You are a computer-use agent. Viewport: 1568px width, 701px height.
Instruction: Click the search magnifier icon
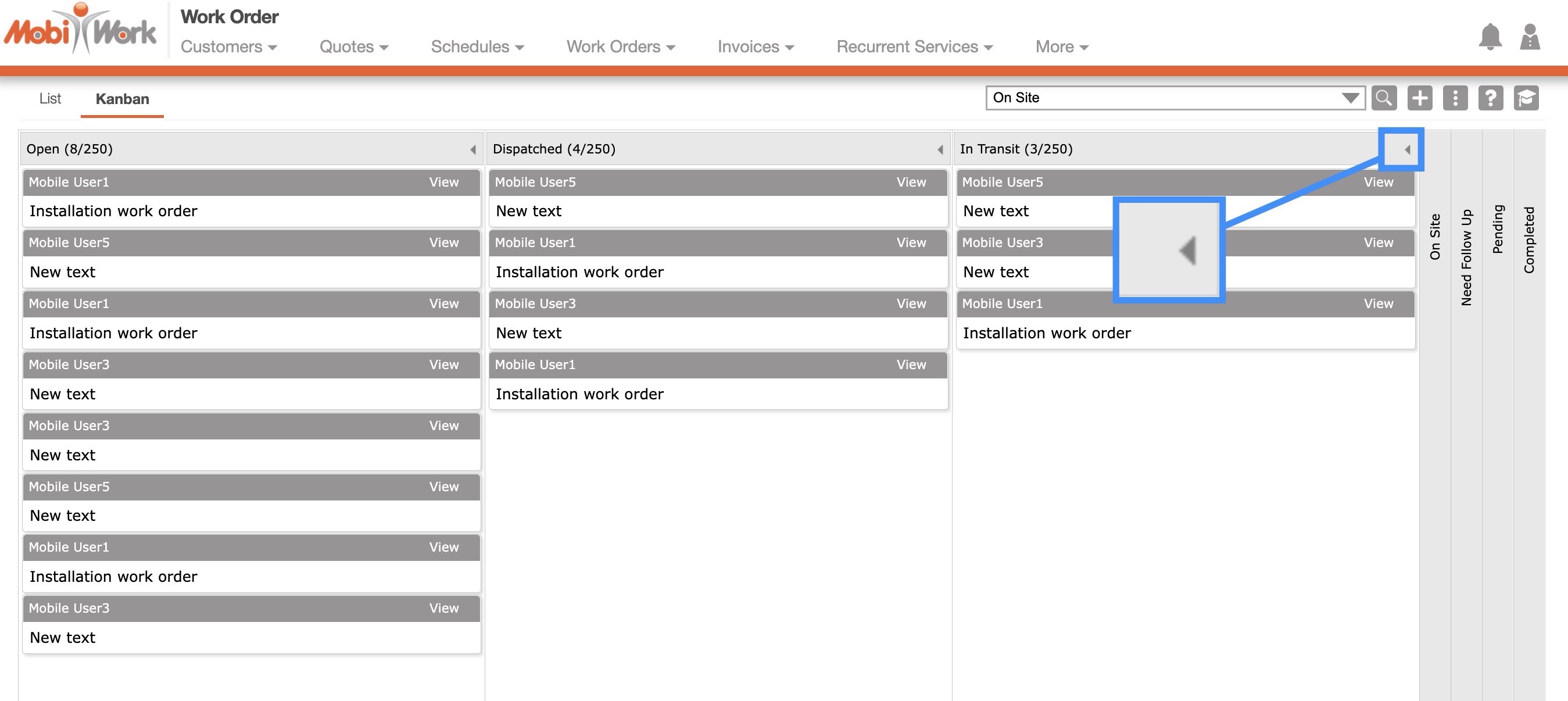[1384, 98]
